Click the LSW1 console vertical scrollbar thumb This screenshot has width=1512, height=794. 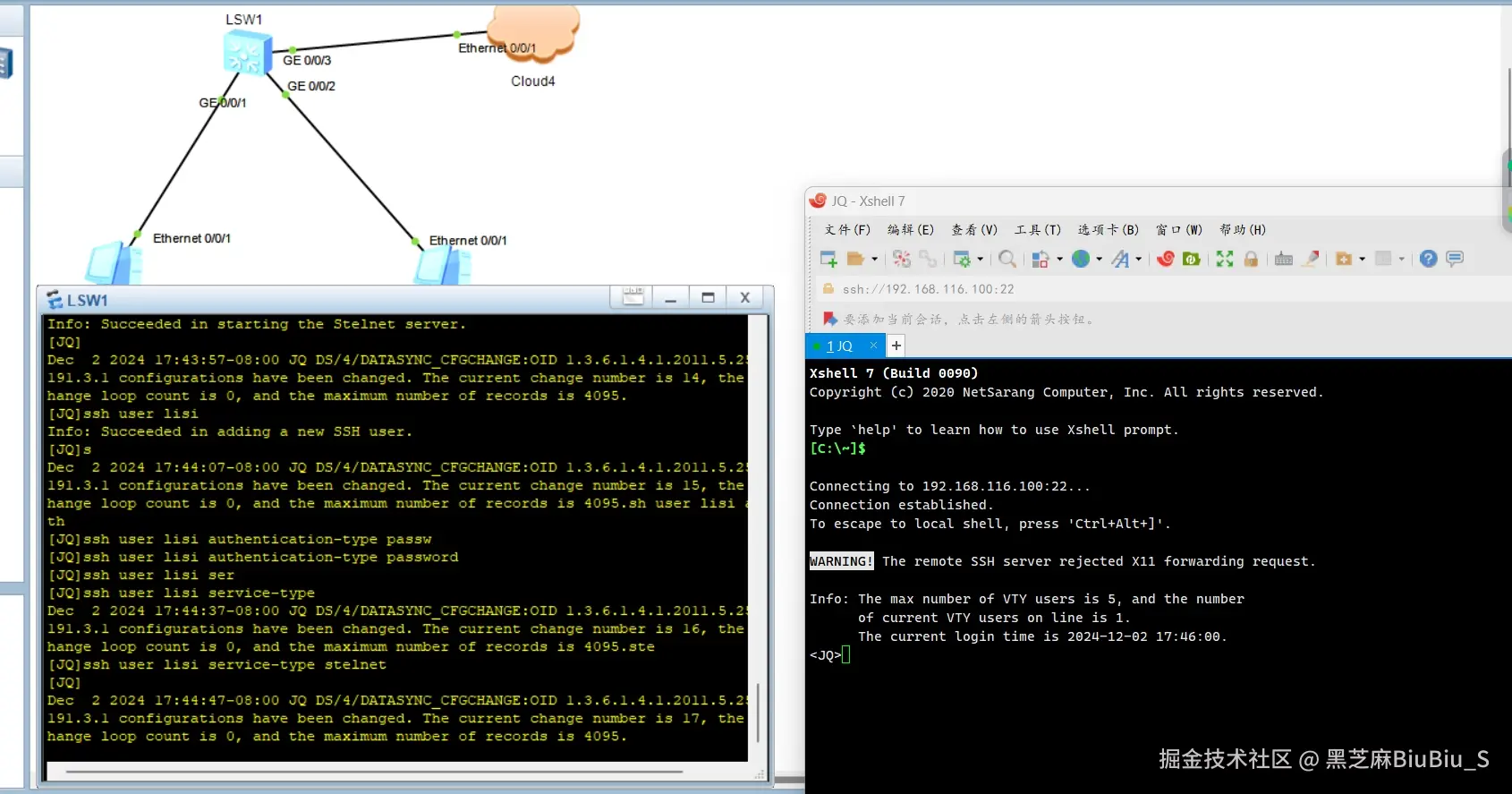click(x=758, y=713)
